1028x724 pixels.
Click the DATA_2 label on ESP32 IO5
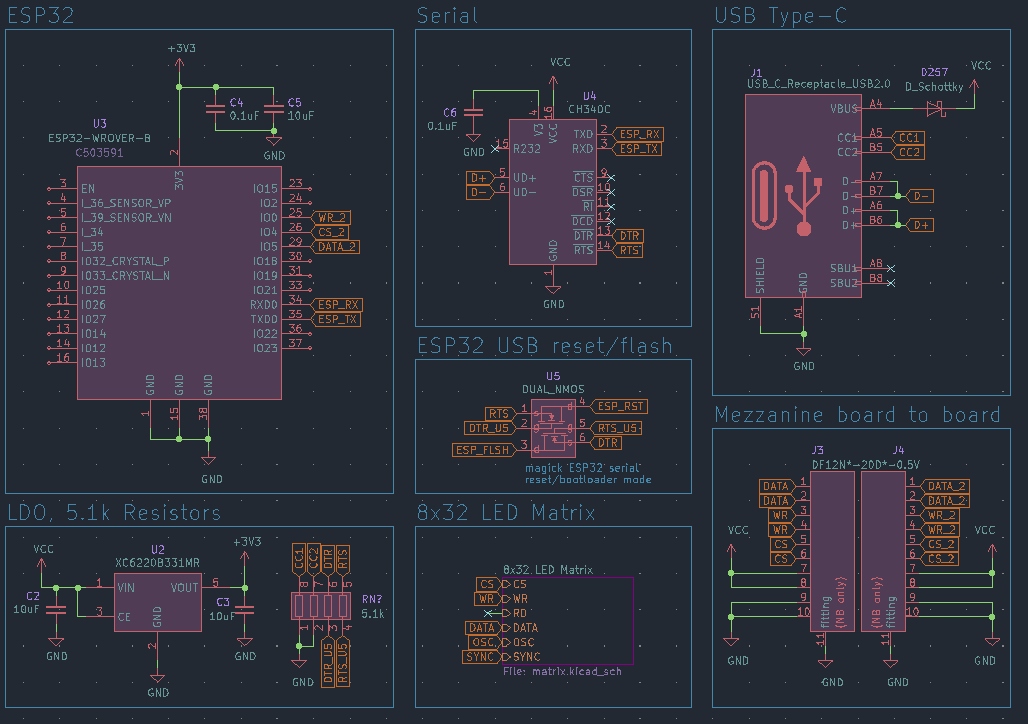pyautogui.click(x=336, y=247)
